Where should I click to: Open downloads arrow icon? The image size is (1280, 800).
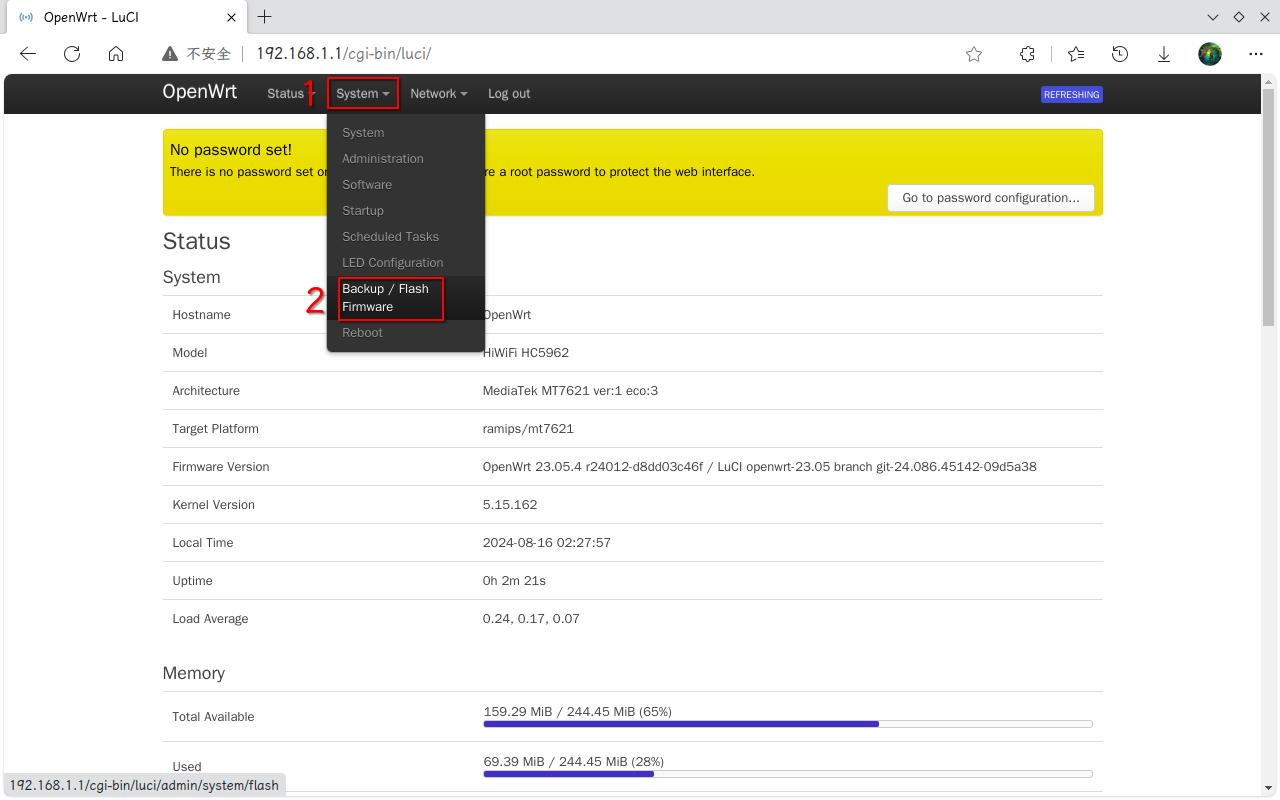point(1164,54)
